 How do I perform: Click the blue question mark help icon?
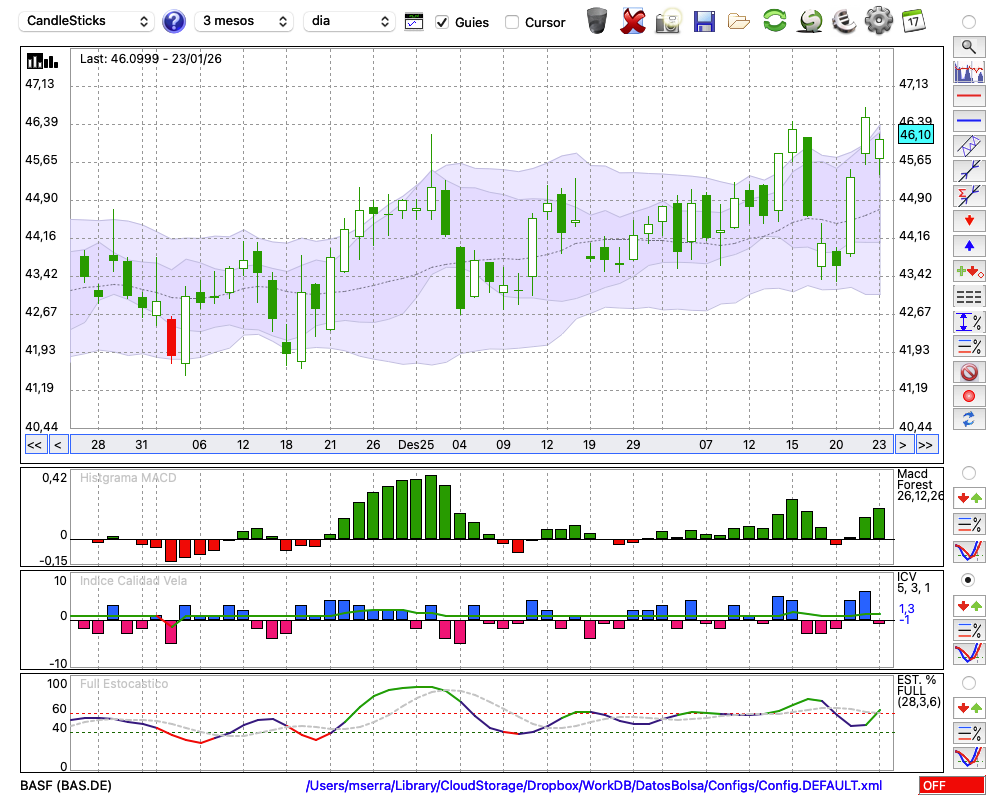[x=174, y=21]
